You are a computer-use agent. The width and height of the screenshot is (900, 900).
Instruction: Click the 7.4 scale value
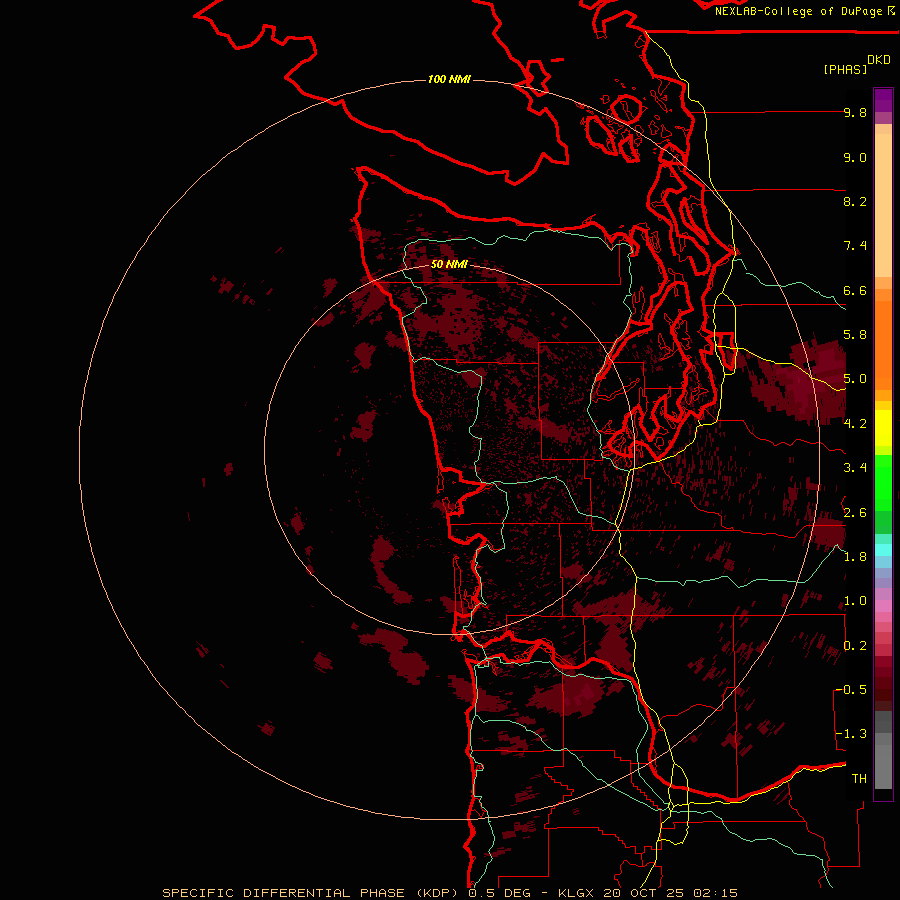point(855,246)
